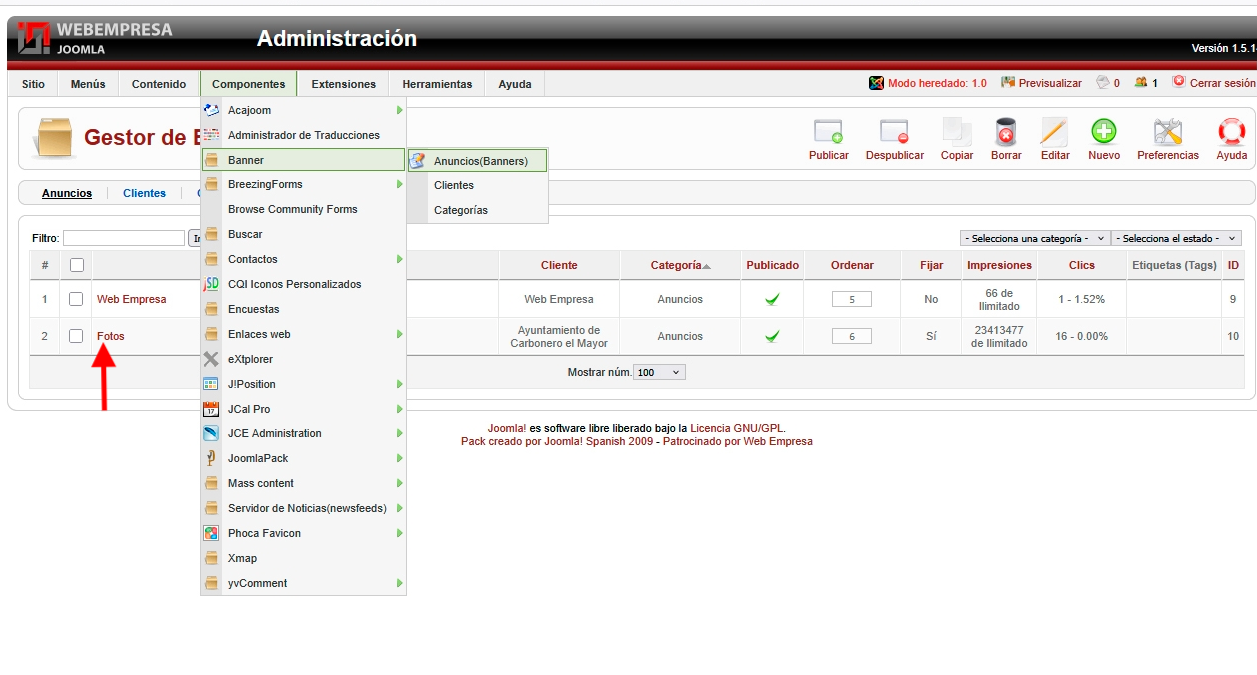This screenshot has width=1257, height=675.
Task: Click the Editar pencil icon
Action: (1055, 133)
